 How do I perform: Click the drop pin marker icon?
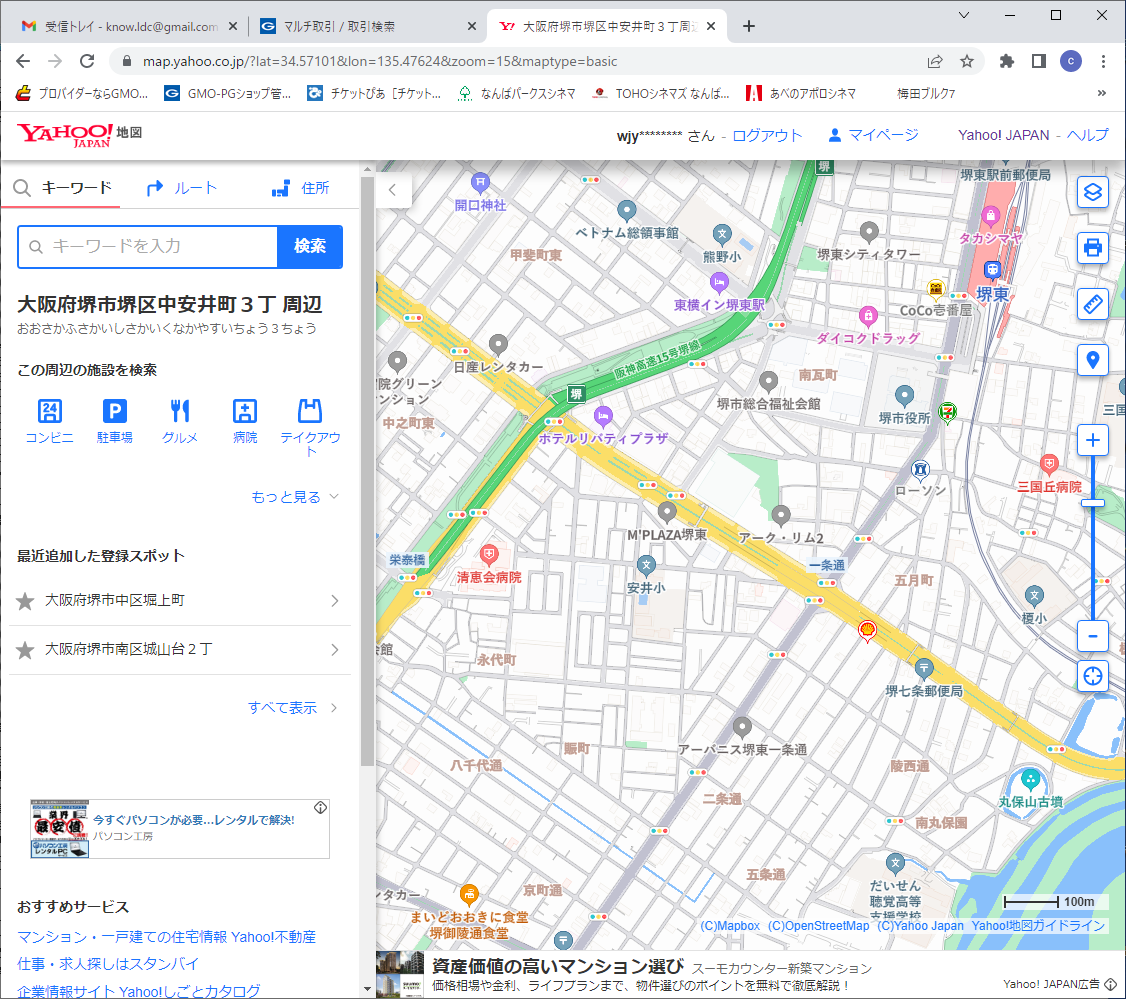click(x=1093, y=360)
